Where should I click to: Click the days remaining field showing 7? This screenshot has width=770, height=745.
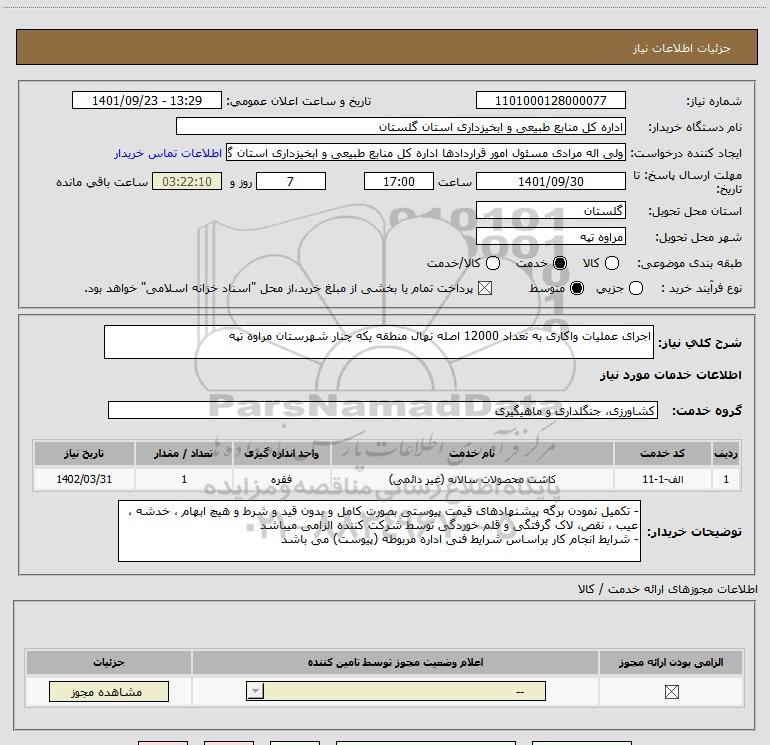pyautogui.click(x=291, y=181)
